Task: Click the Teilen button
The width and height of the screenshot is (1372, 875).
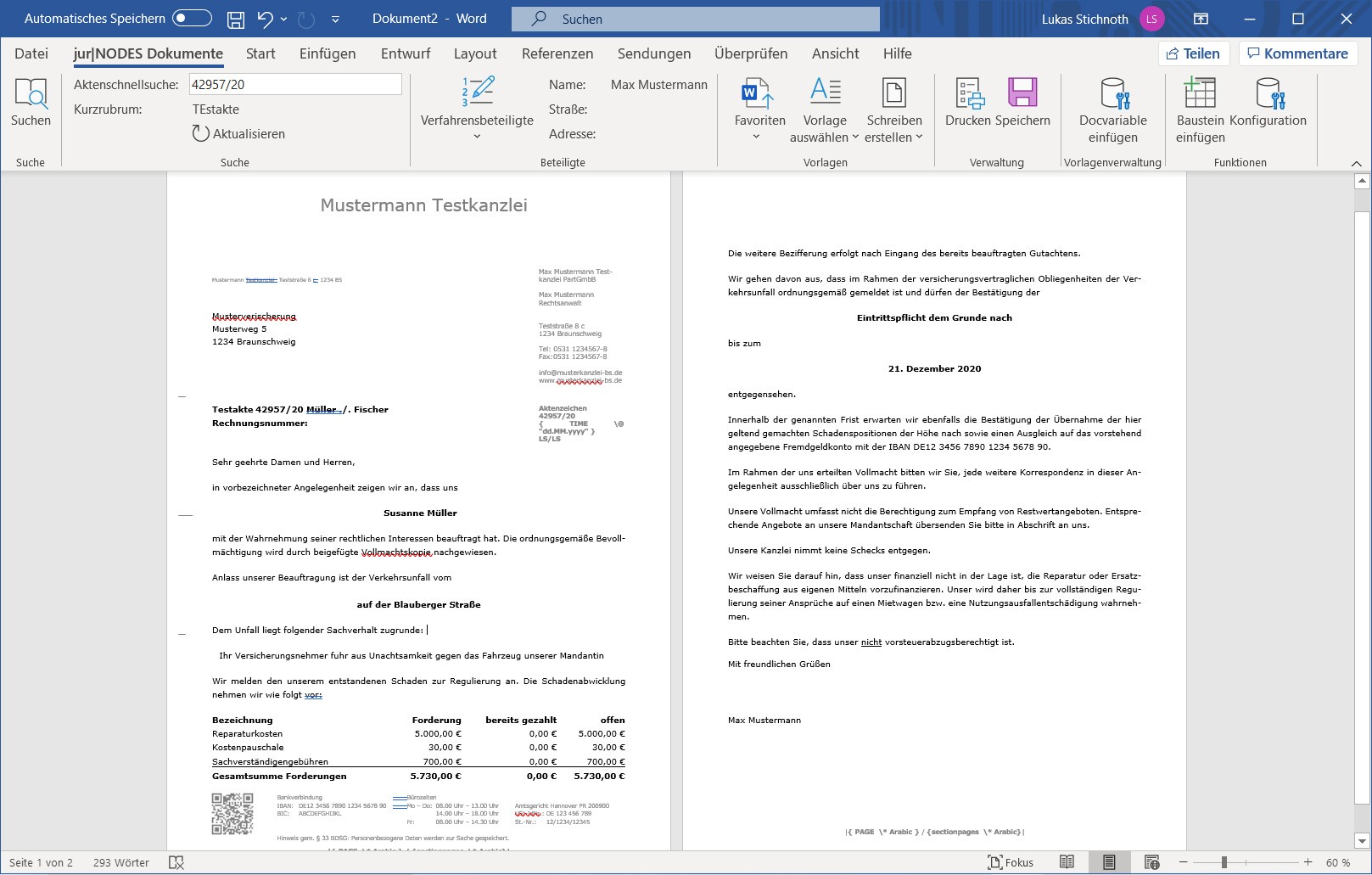Action: coord(1194,53)
